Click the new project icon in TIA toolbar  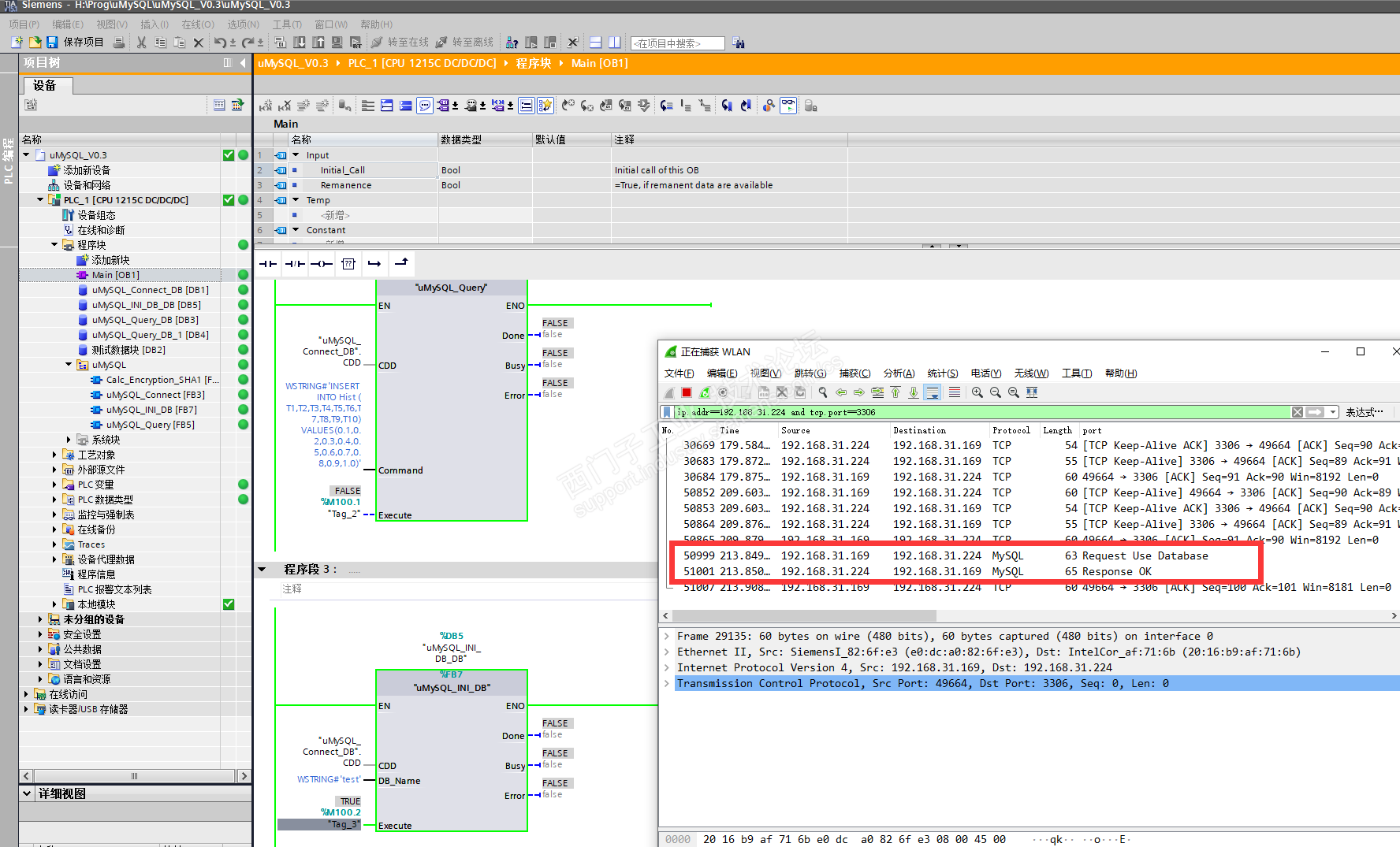click(x=17, y=43)
